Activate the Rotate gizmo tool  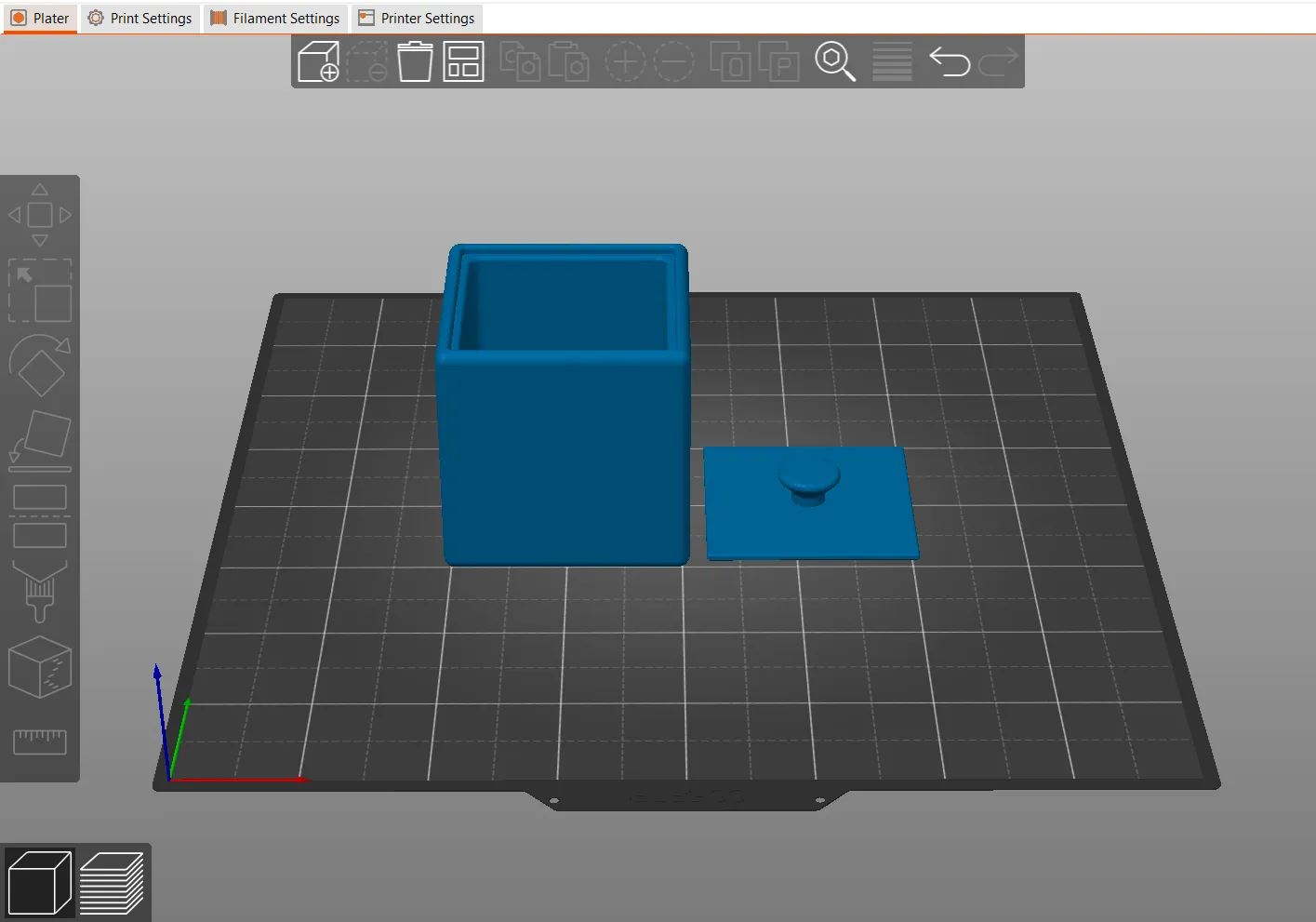coord(40,366)
